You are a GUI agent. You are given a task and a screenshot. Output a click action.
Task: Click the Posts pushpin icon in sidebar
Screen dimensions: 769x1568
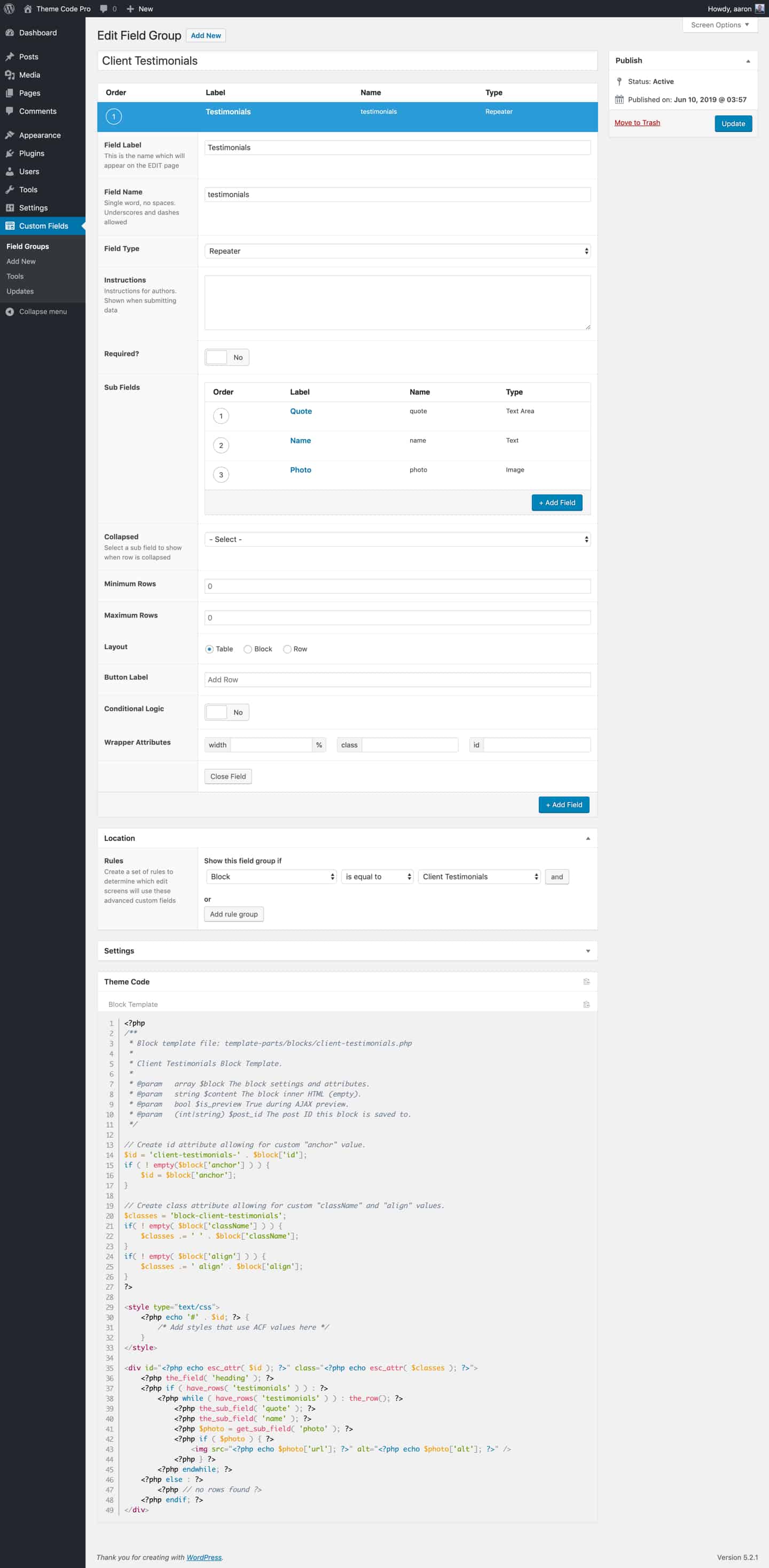point(10,57)
